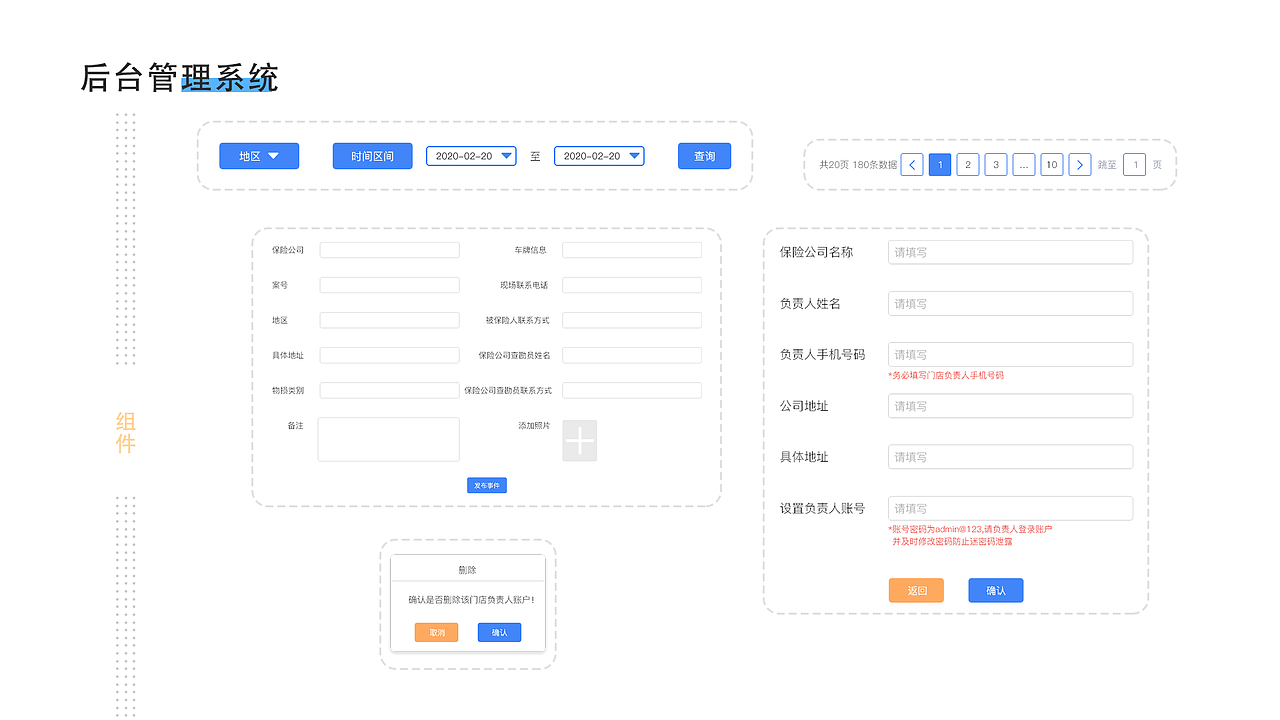Click the previous page arrow icon
The image size is (1280, 720).
(x=911, y=163)
